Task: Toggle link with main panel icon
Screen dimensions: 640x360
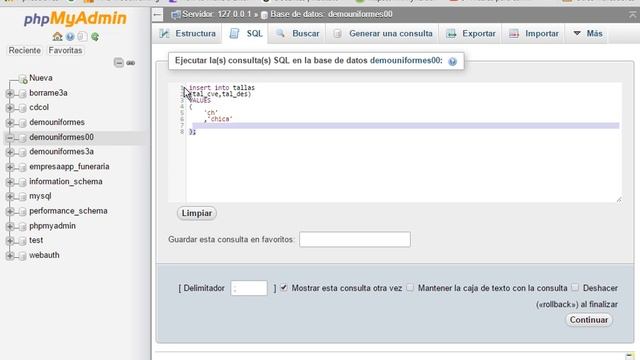Action: pyautogui.click(x=131, y=63)
